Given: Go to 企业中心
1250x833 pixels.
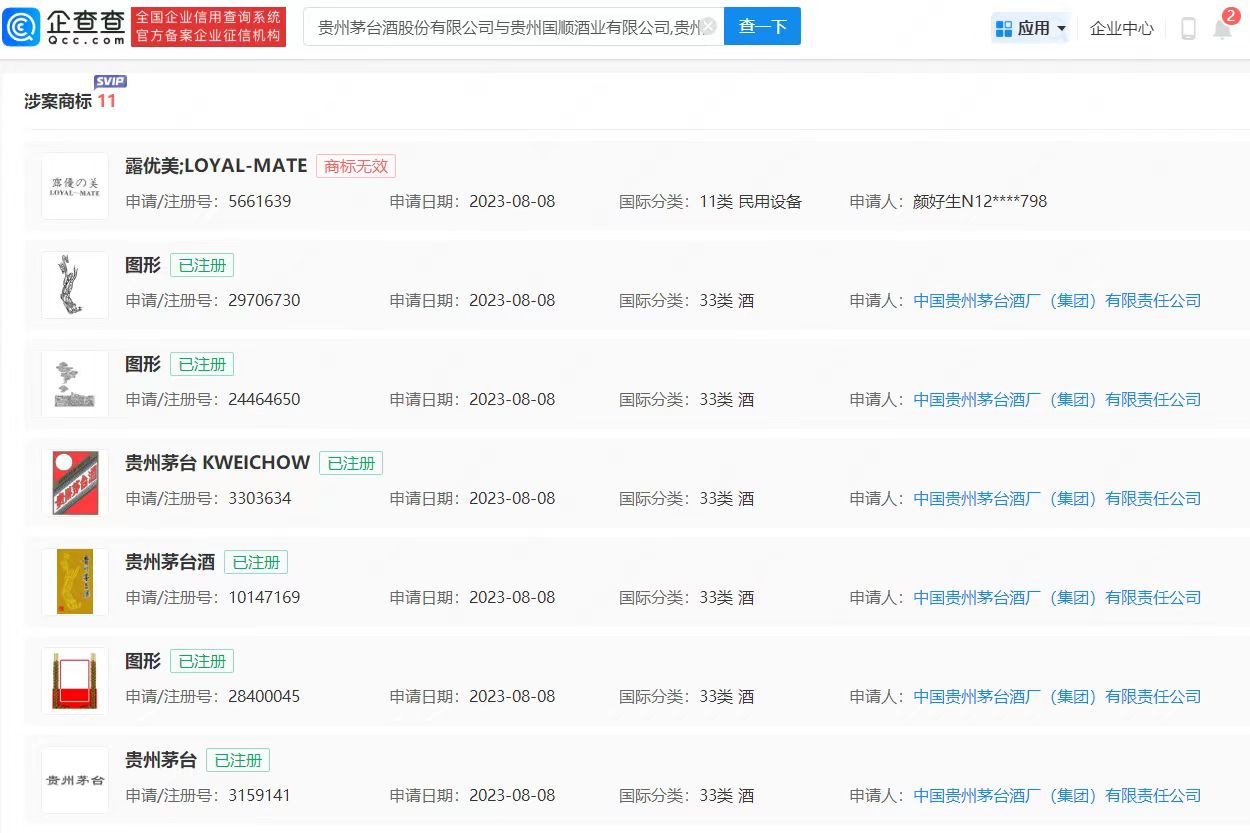Looking at the screenshot, I should pyautogui.click(x=1122, y=28).
